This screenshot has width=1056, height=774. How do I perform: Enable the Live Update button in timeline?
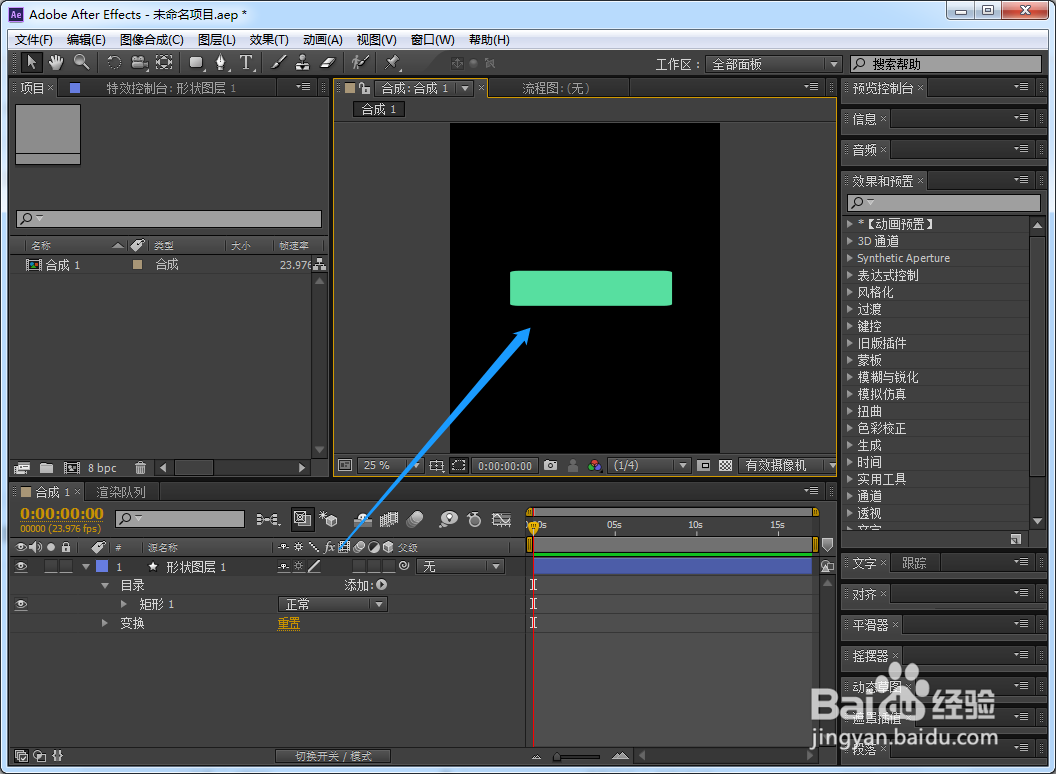pyautogui.click(x=302, y=519)
